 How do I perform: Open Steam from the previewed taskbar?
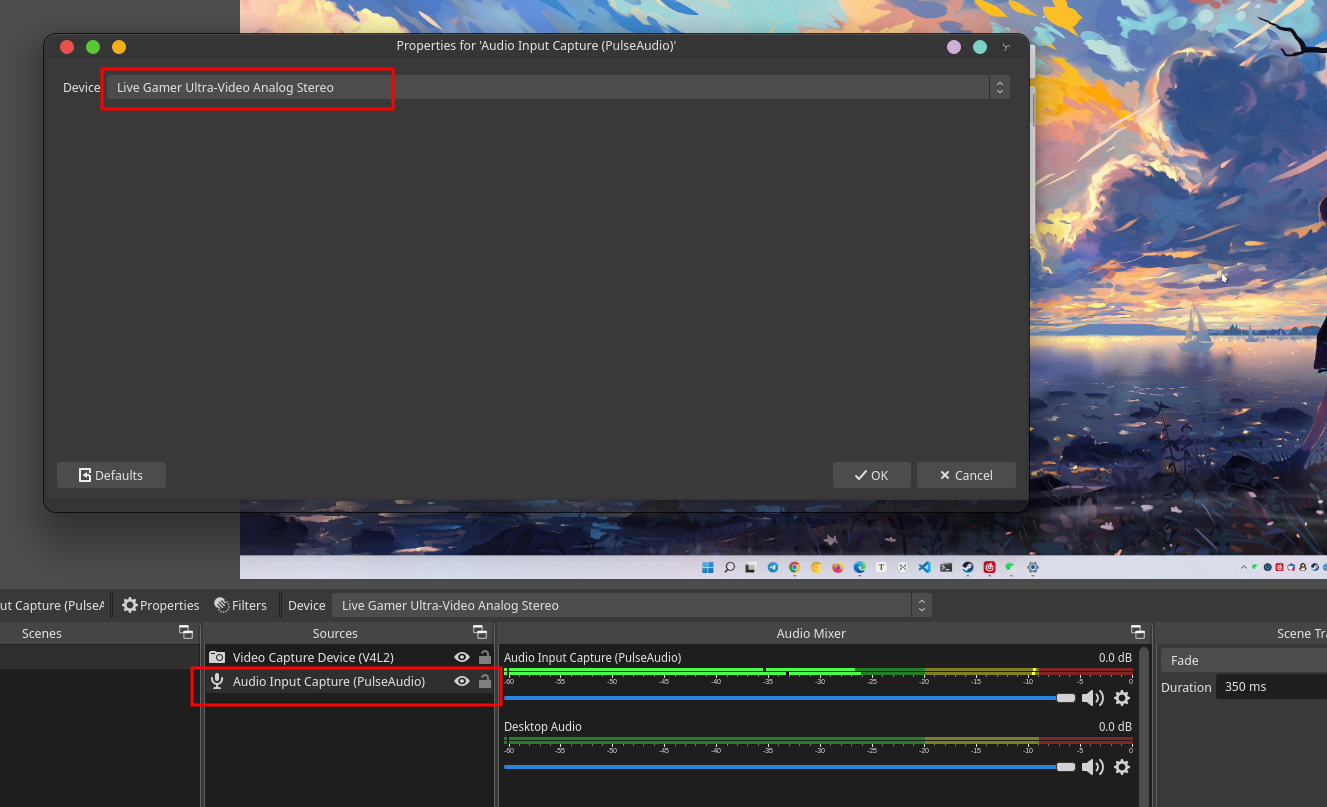pos(968,567)
